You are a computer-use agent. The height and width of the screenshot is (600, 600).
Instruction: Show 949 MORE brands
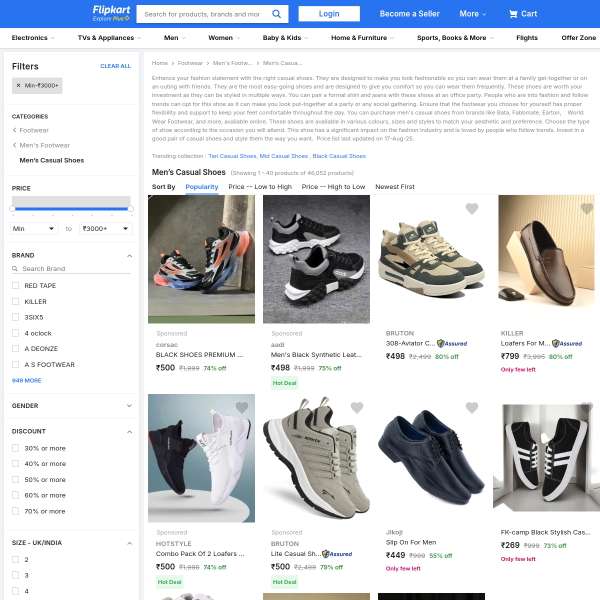click(x=26, y=380)
